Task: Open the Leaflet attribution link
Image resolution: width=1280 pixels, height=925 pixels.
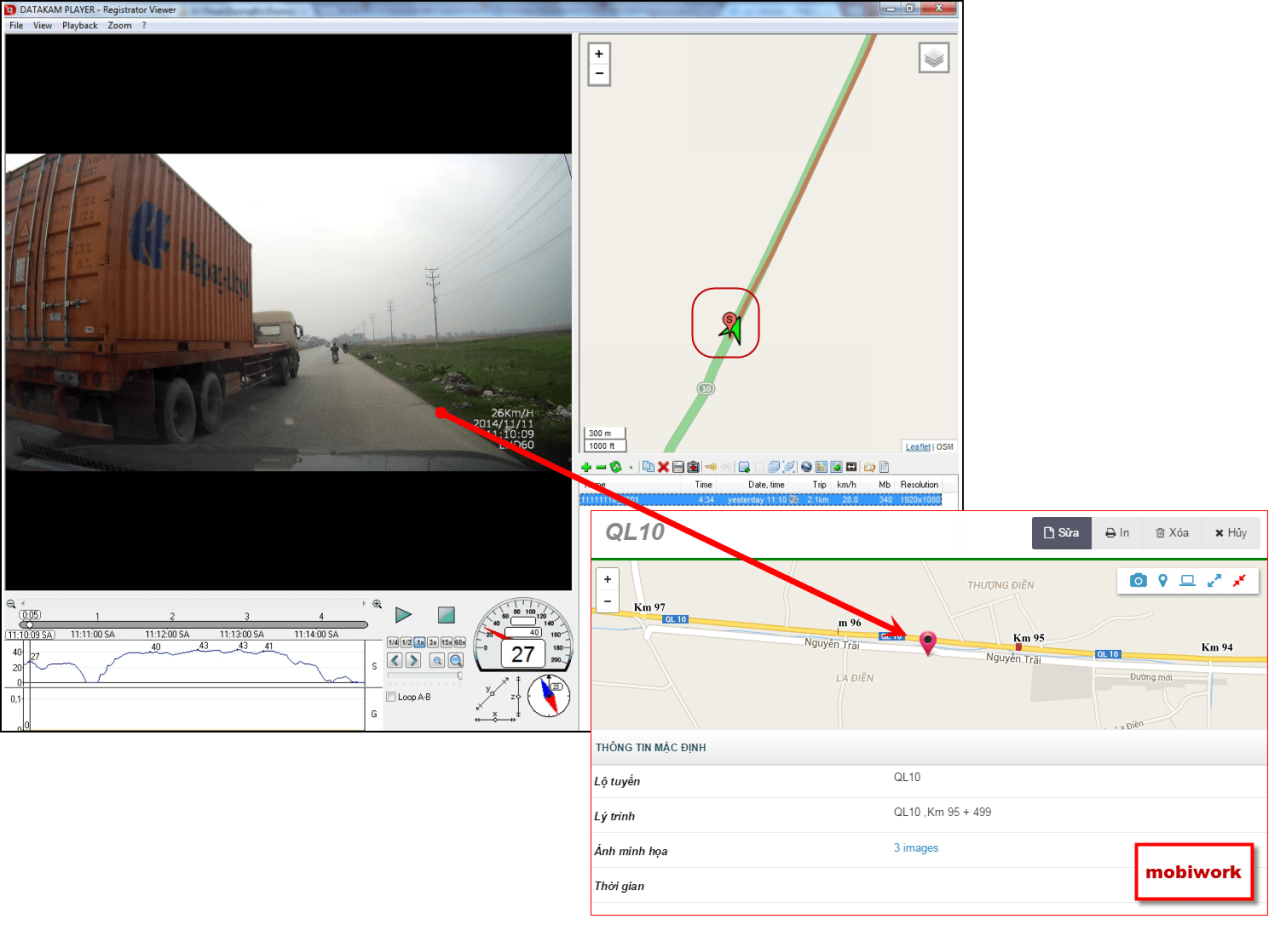Action: click(x=918, y=447)
